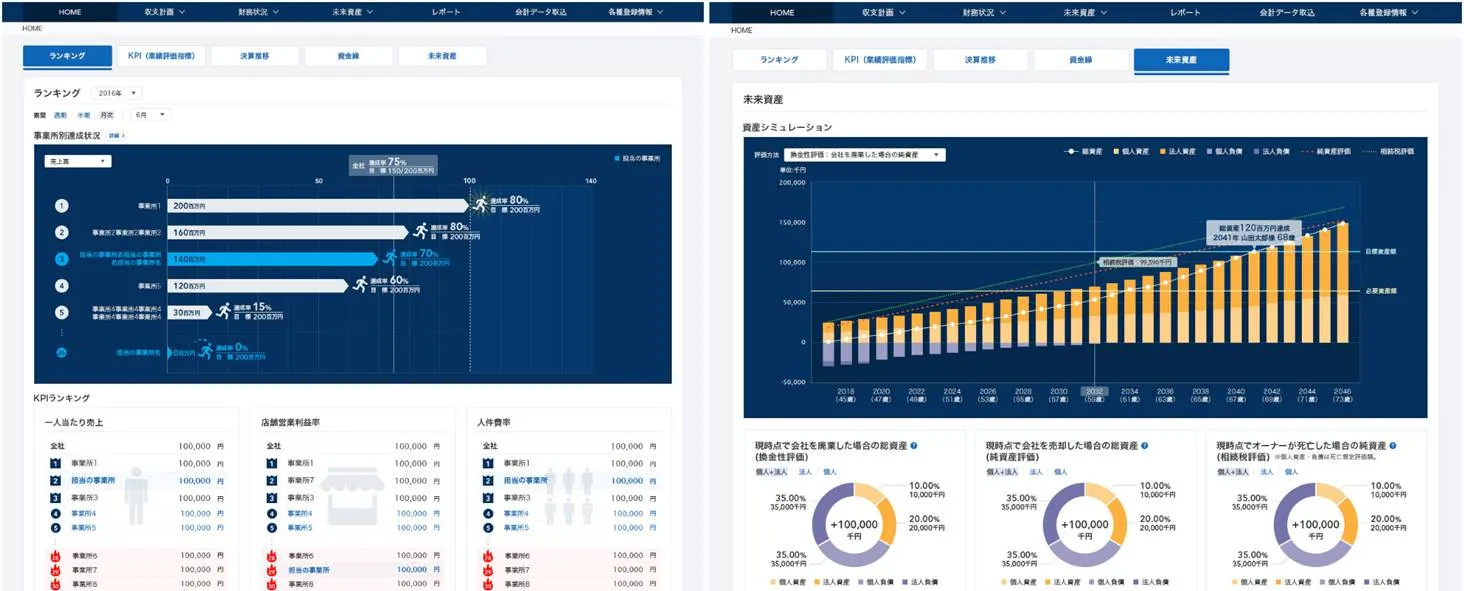Switch the ranking period to 半期
This screenshot has height=591, width=1464.
coord(84,115)
